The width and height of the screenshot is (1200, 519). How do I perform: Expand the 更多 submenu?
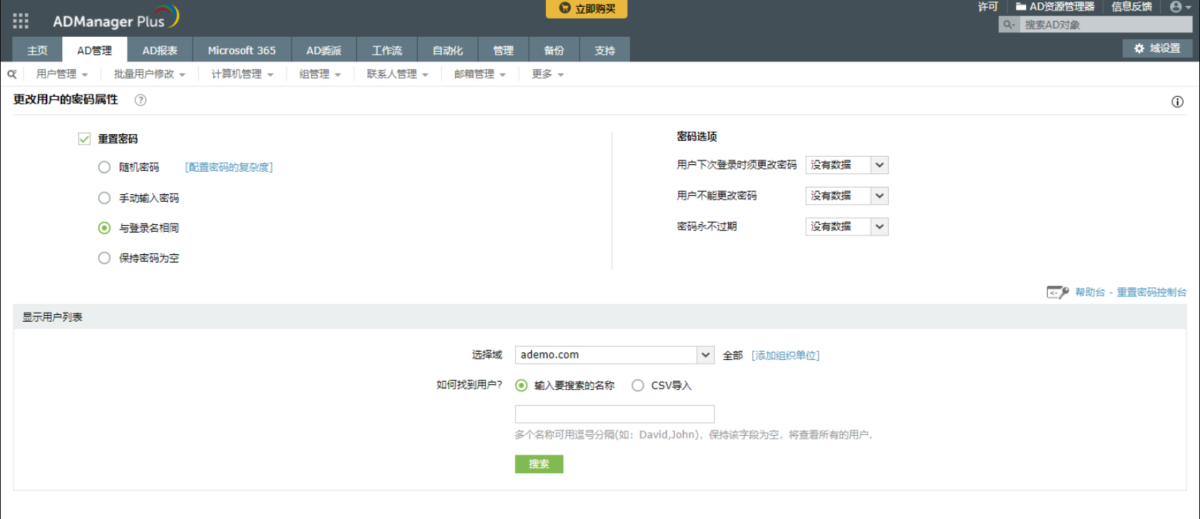547,74
